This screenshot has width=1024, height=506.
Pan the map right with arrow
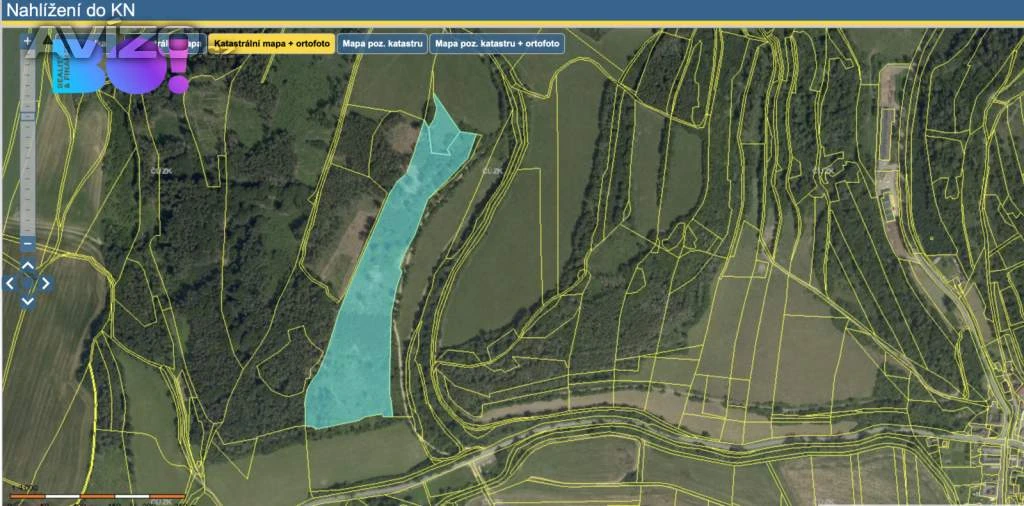tap(45, 283)
